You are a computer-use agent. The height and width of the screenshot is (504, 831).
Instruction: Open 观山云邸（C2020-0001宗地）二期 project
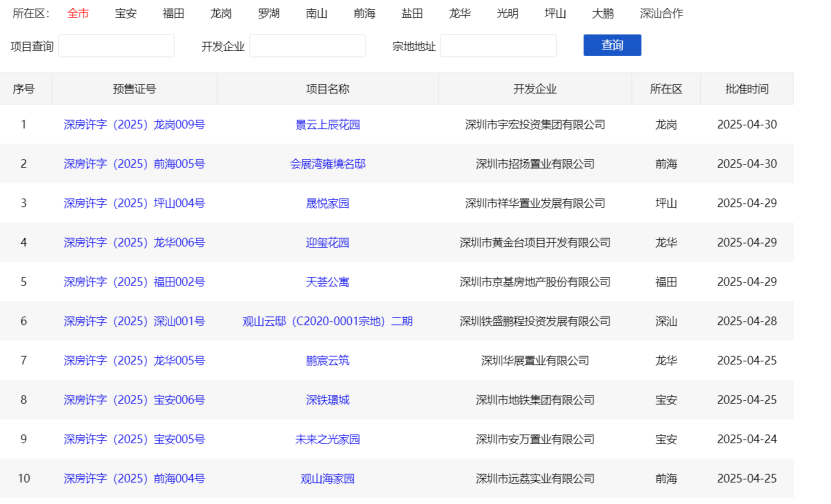point(327,321)
